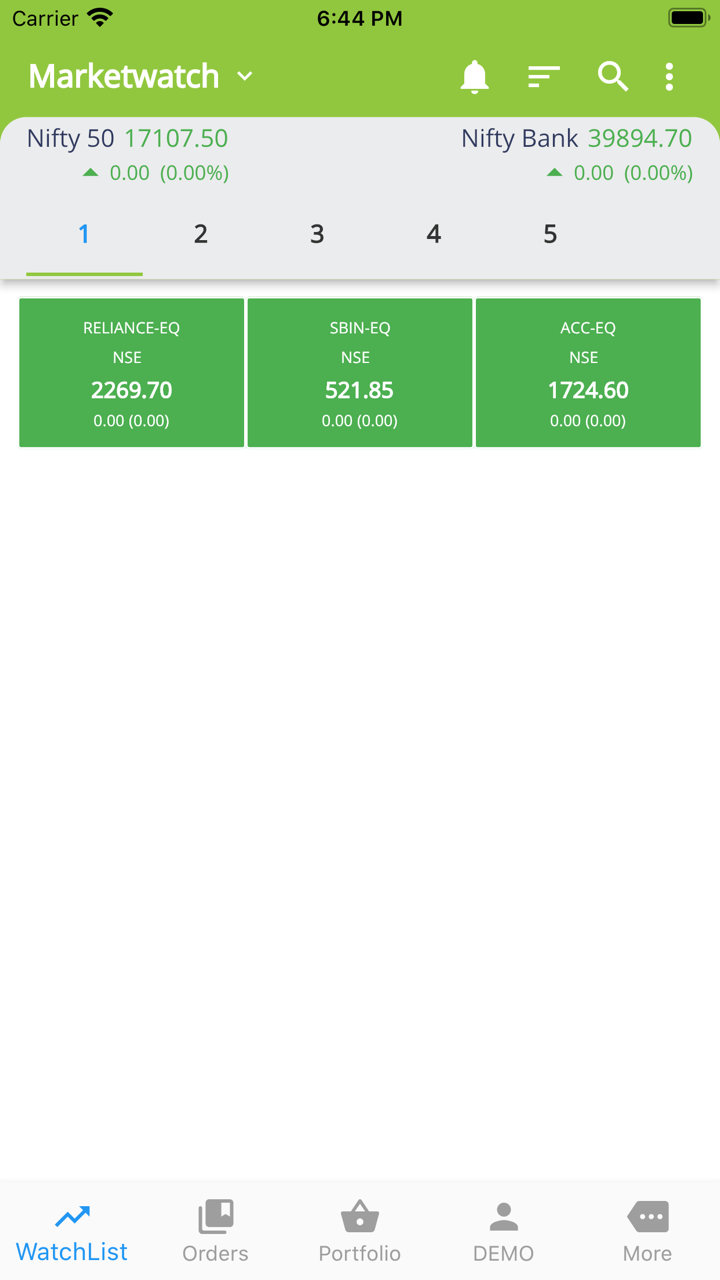This screenshot has width=720, height=1280.
Task: Switch to watchlist tab 1
Action: tap(84, 234)
